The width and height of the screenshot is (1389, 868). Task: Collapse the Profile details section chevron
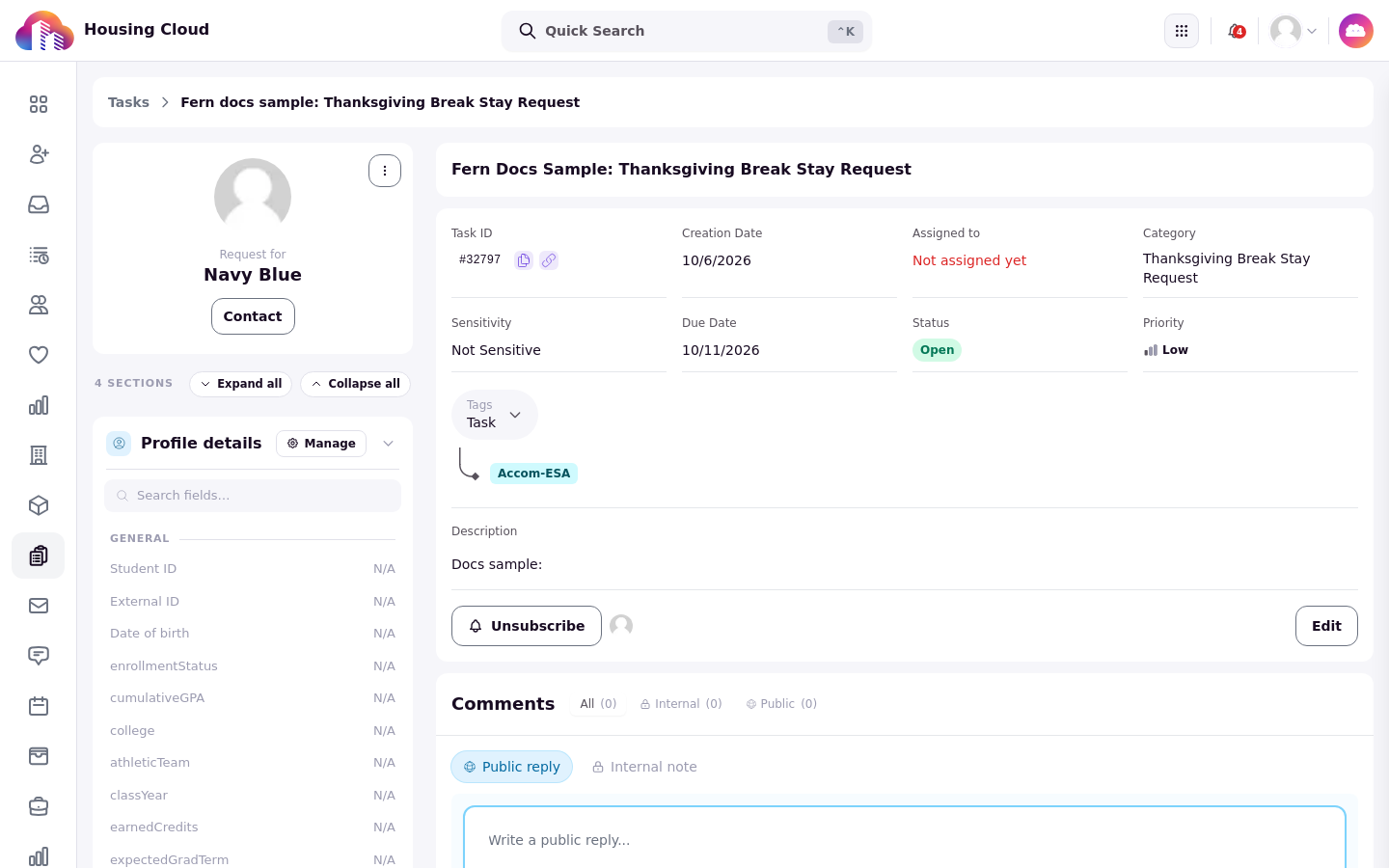click(x=388, y=444)
